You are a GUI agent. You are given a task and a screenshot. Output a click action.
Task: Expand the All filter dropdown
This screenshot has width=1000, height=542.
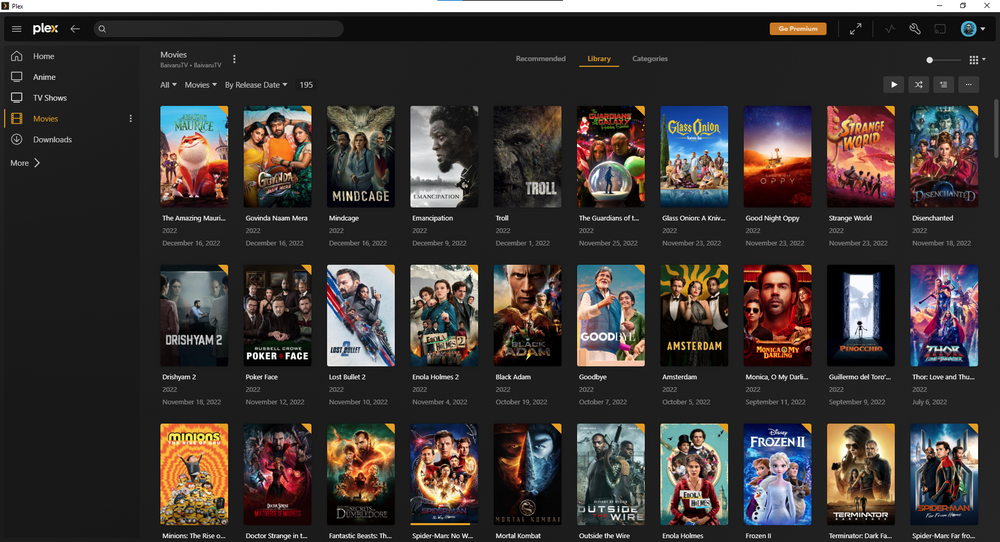click(169, 85)
